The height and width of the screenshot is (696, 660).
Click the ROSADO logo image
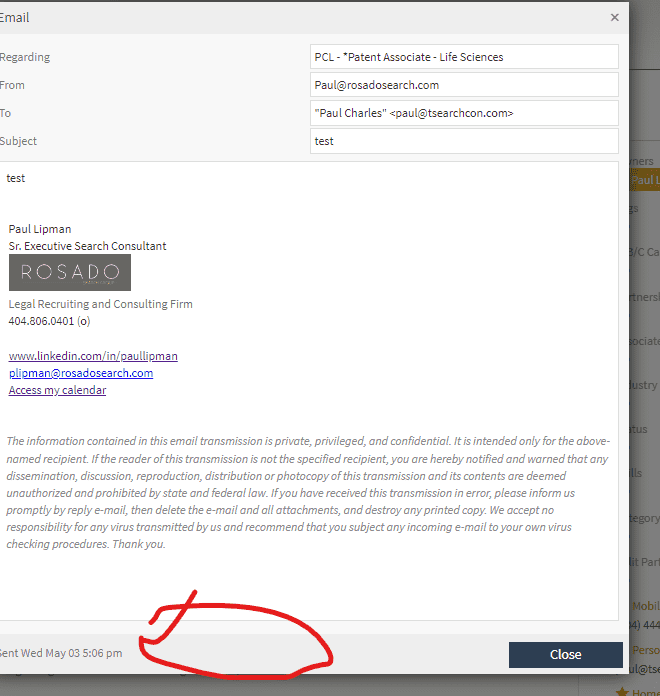[x=70, y=272]
